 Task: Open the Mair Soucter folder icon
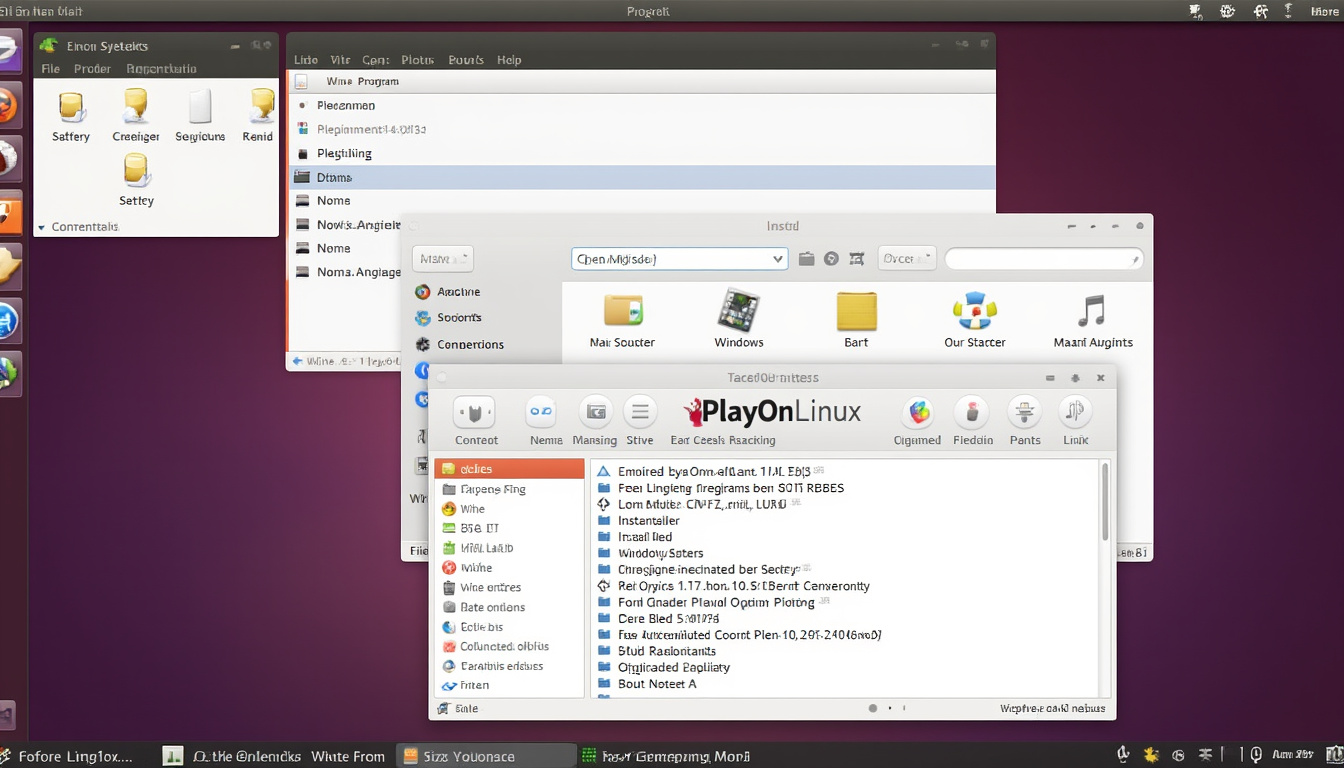pyautogui.click(x=622, y=311)
